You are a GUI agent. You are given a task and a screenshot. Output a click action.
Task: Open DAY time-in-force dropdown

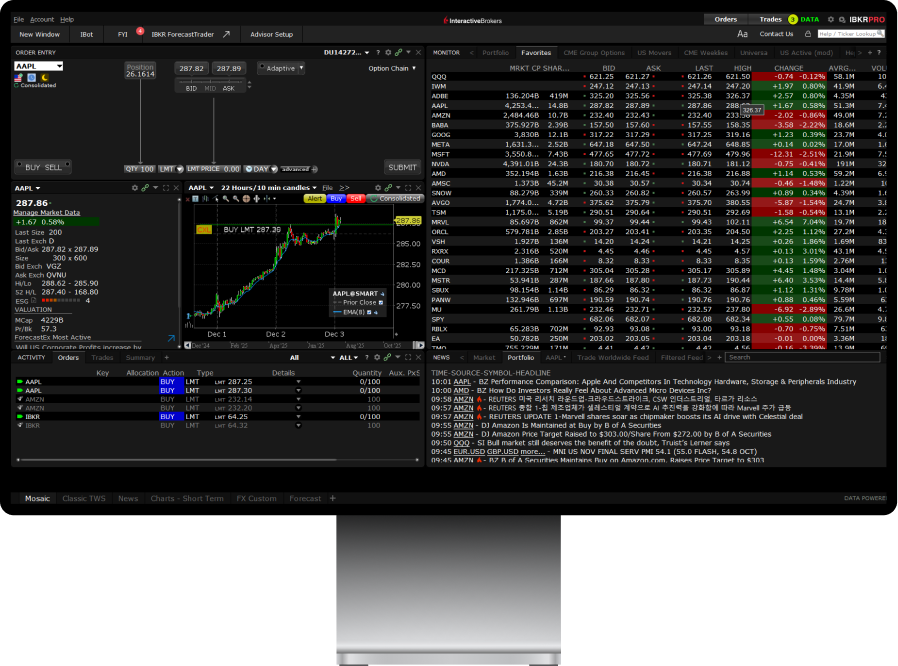tap(274, 169)
